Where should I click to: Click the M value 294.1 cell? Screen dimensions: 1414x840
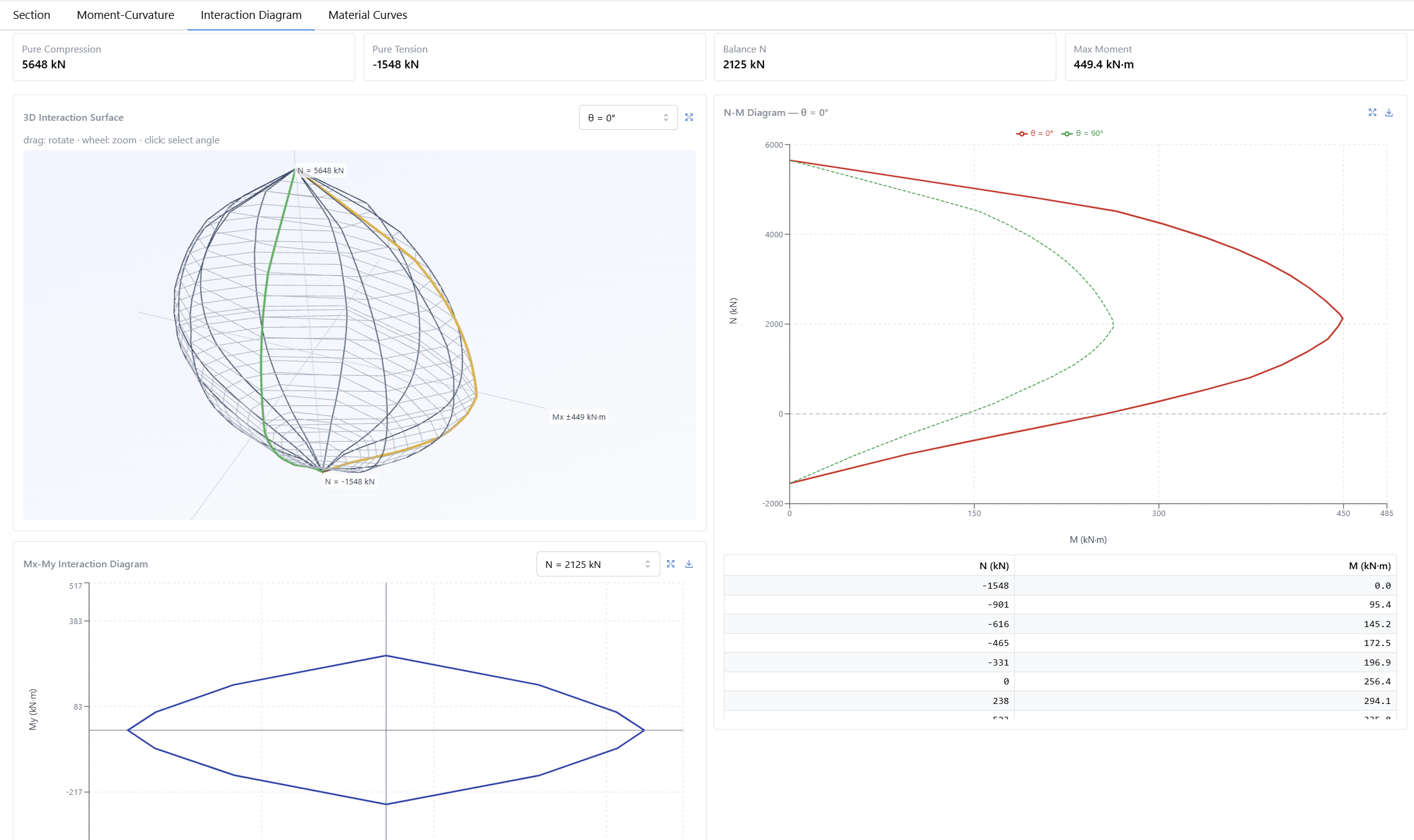click(x=1205, y=701)
